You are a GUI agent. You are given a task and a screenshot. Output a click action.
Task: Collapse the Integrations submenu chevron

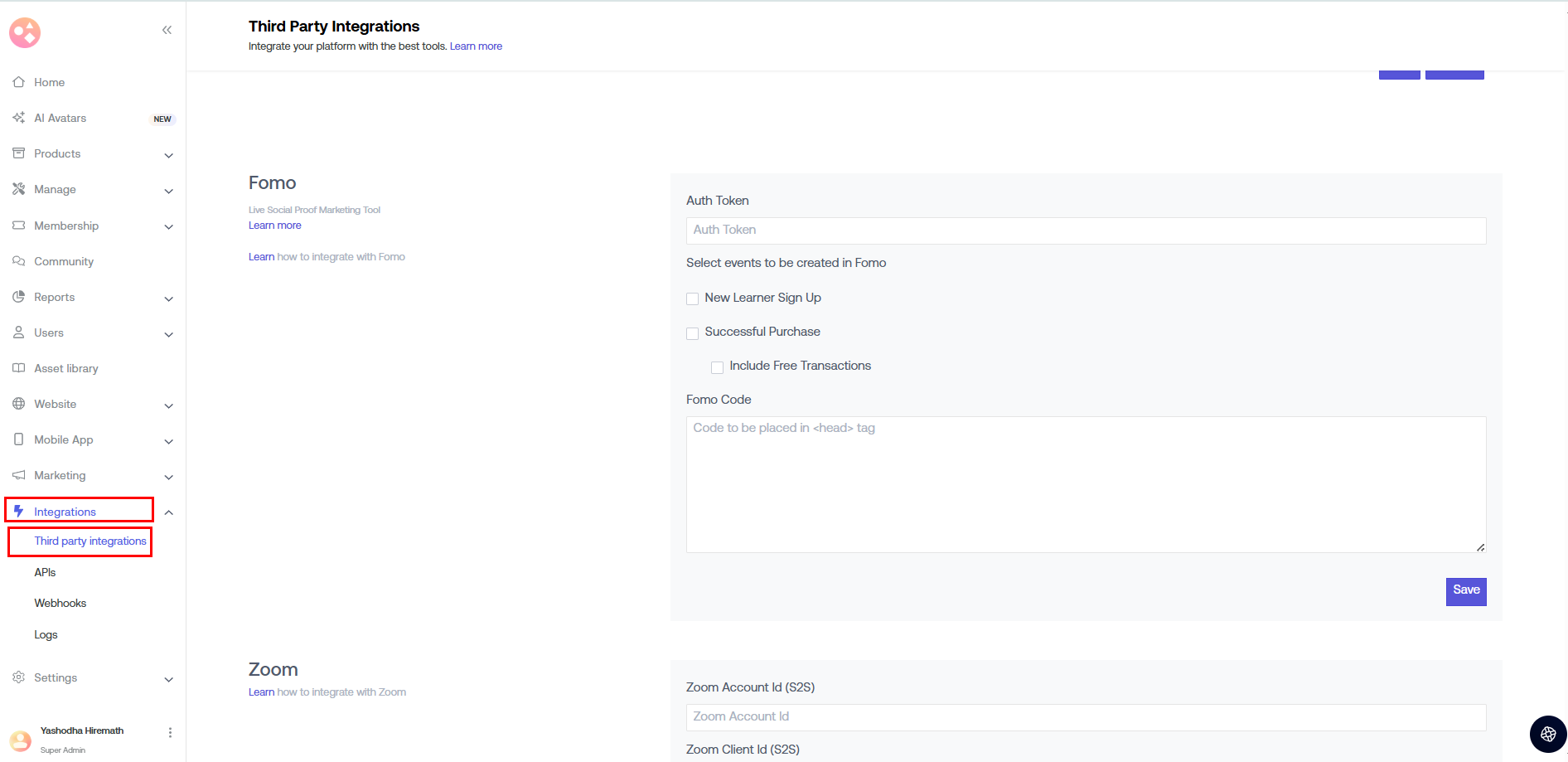[x=168, y=512]
